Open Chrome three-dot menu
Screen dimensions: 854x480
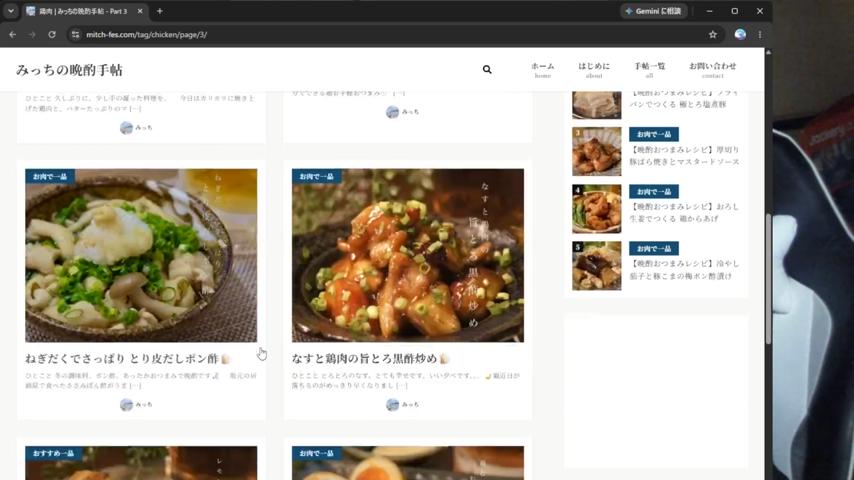click(760, 34)
